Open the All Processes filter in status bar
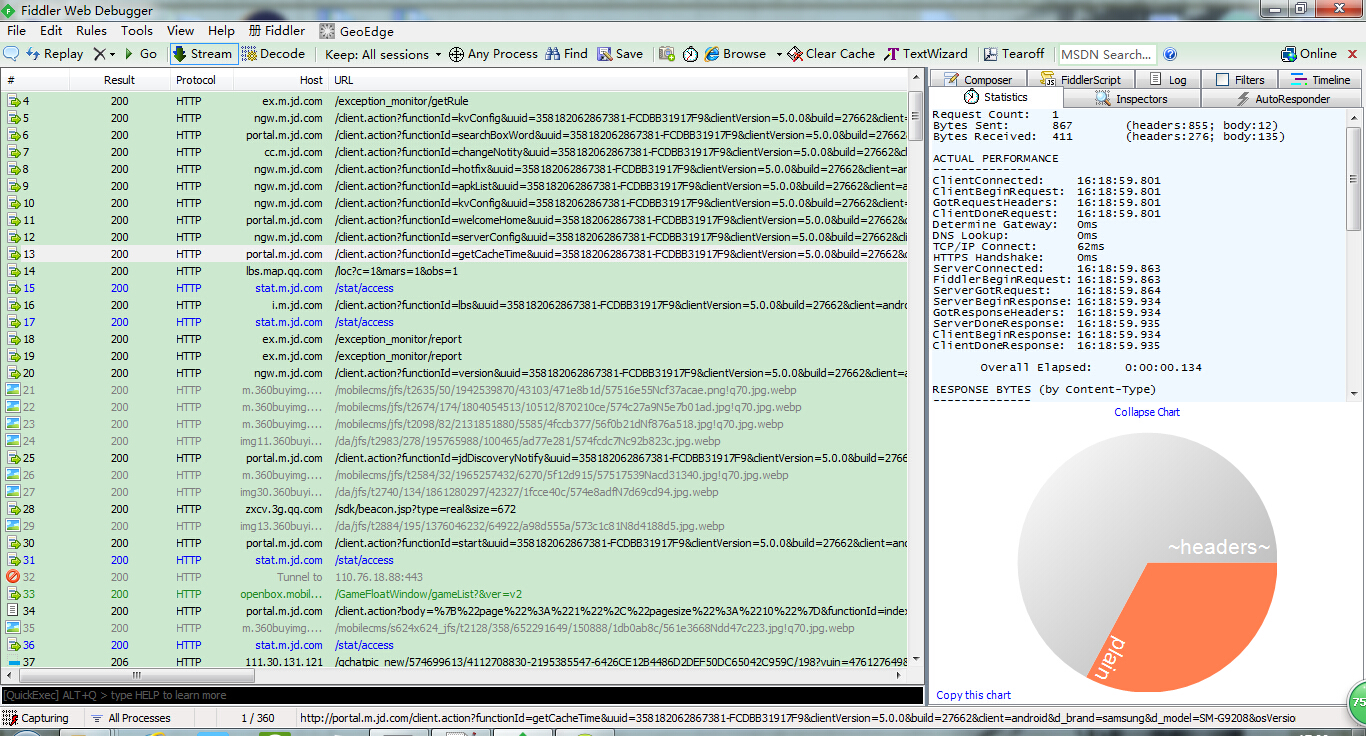Image resolution: width=1366 pixels, height=736 pixels. (130, 718)
